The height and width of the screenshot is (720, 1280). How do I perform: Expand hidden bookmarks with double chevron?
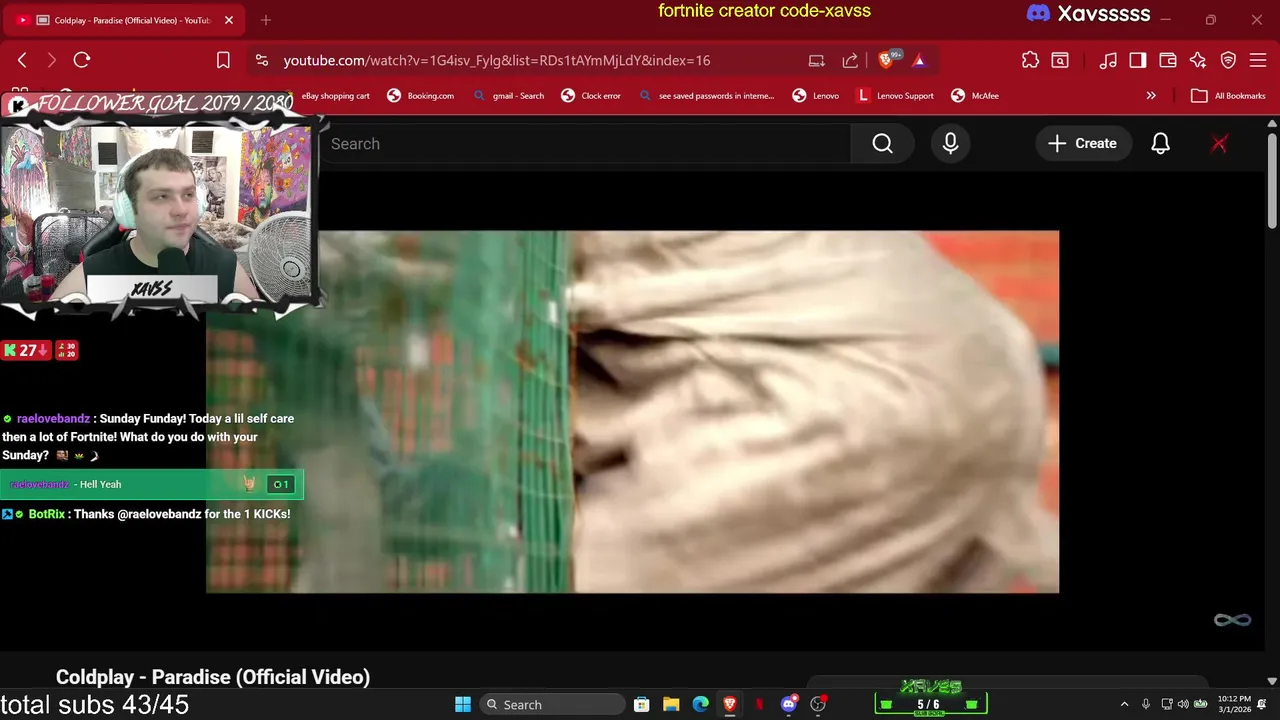tap(1151, 96)
